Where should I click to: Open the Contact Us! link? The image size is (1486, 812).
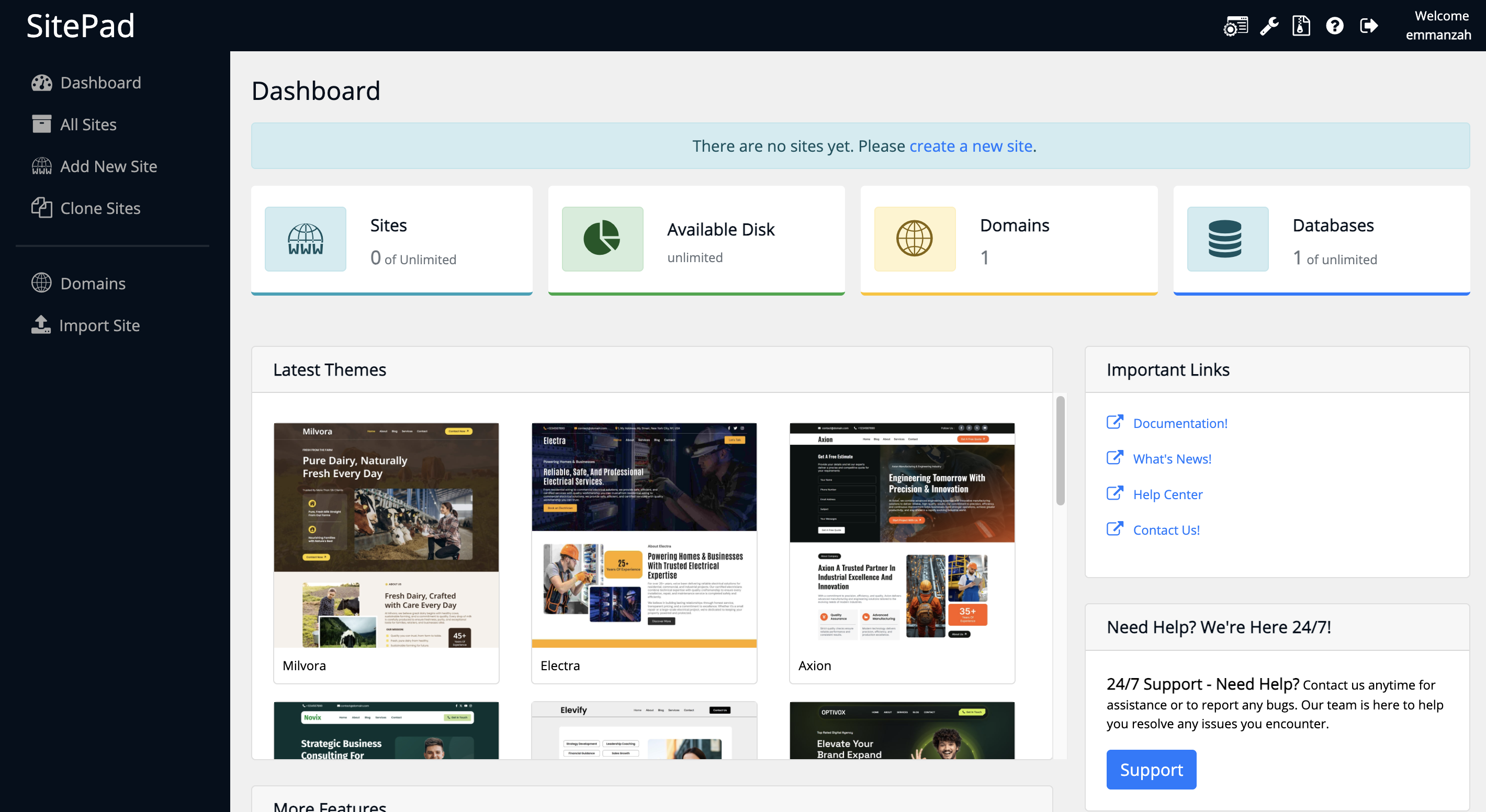(1166, 530)
